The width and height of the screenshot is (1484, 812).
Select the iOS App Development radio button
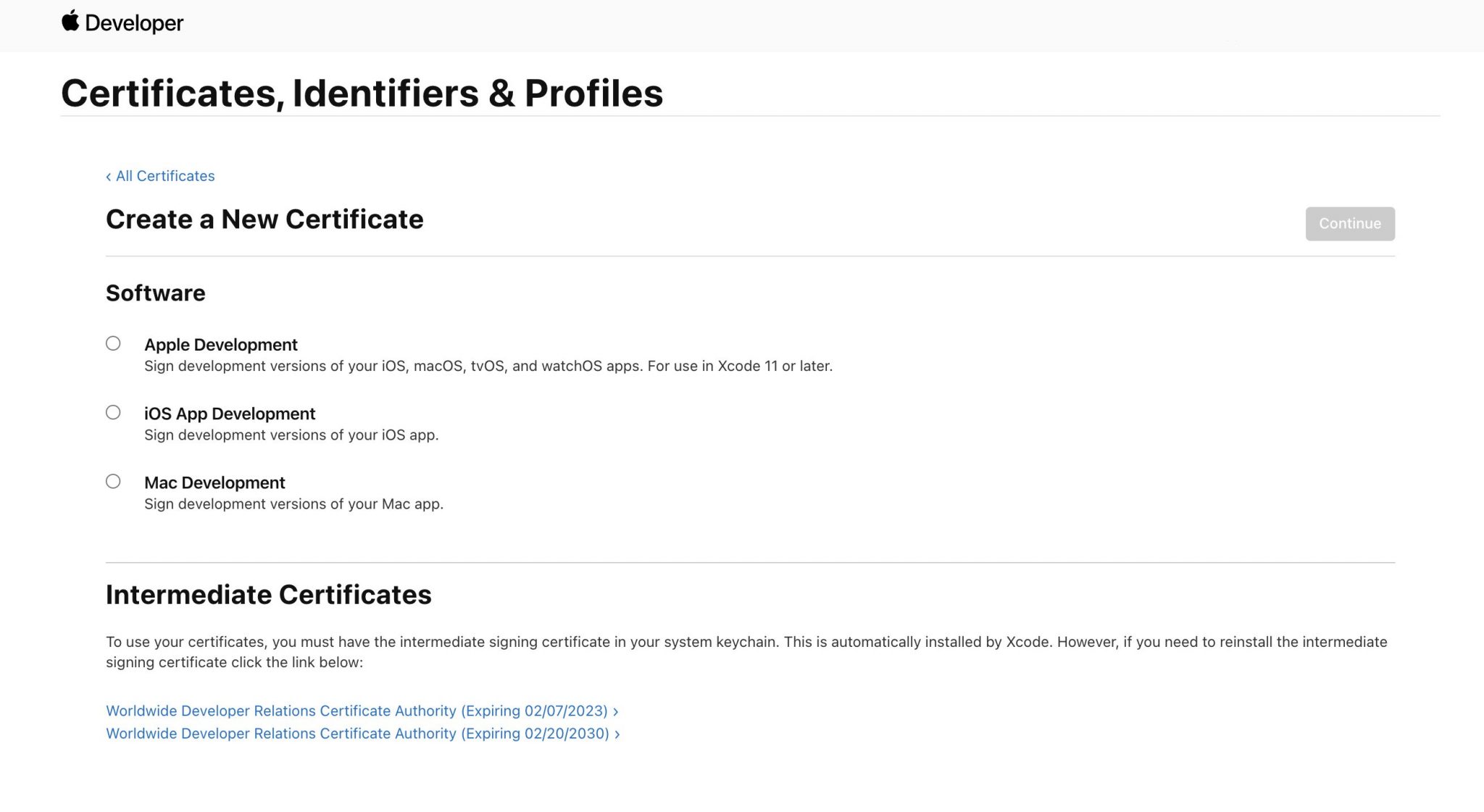click(113, 412)
